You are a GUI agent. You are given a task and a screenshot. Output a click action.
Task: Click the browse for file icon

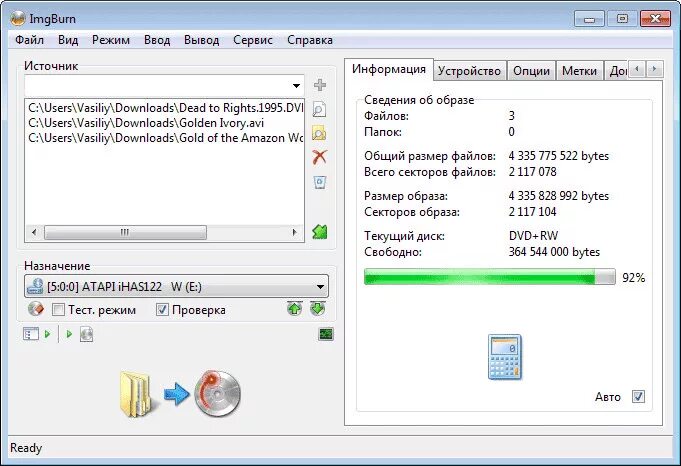(x=319, y=109)
